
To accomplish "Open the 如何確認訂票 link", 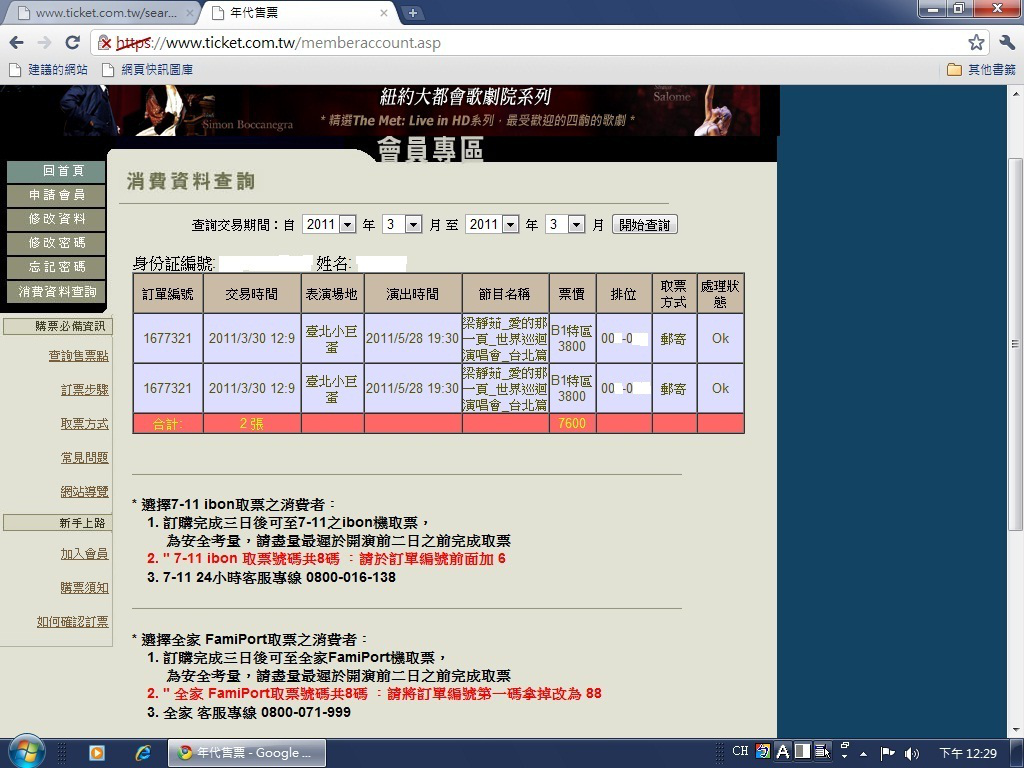I will 72,622.
